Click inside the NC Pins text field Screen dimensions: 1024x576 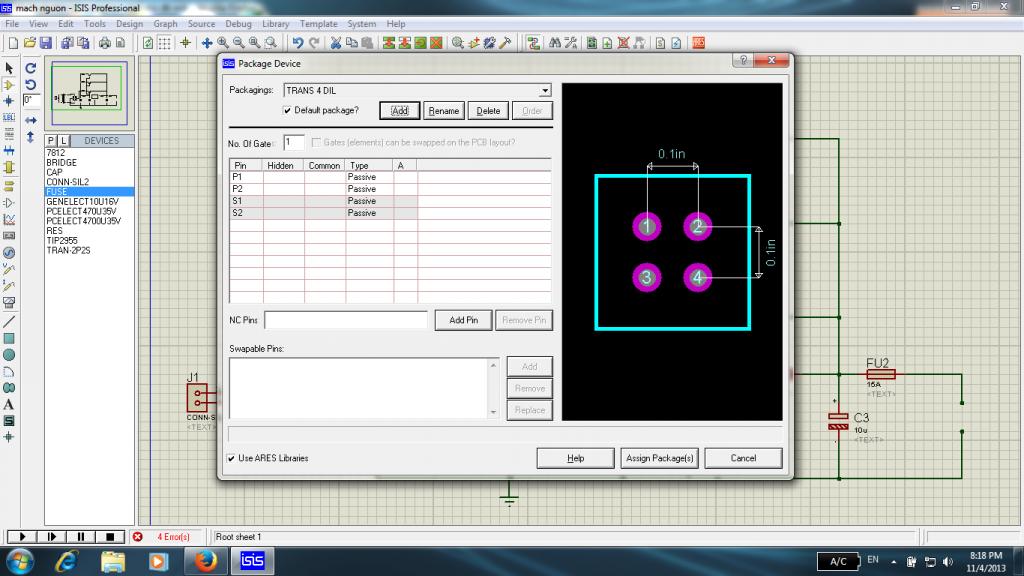(x=346, y=320)
